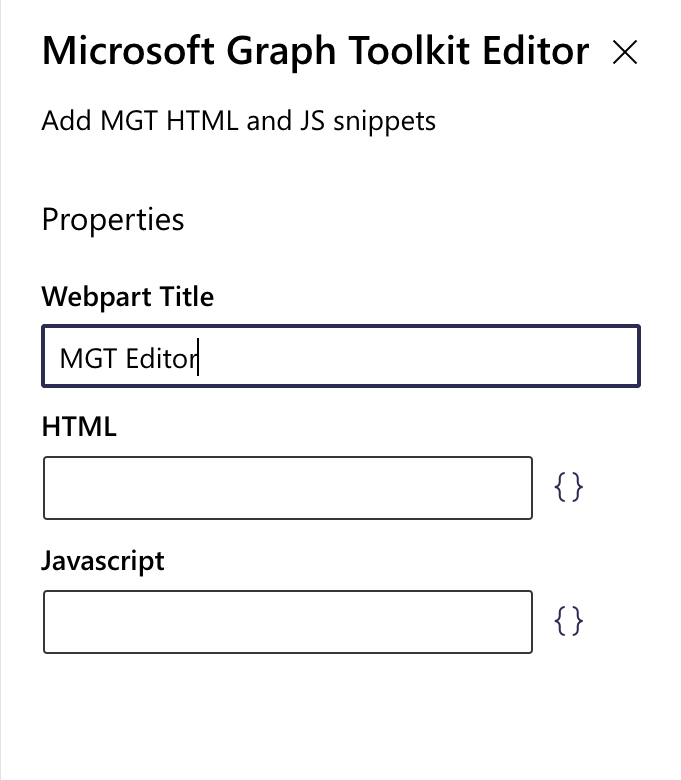Click the Microsoft Graph Toolkit Editor pane title
Image resolution: width=681 pixels, height=780 pixels.
[315, 51]
